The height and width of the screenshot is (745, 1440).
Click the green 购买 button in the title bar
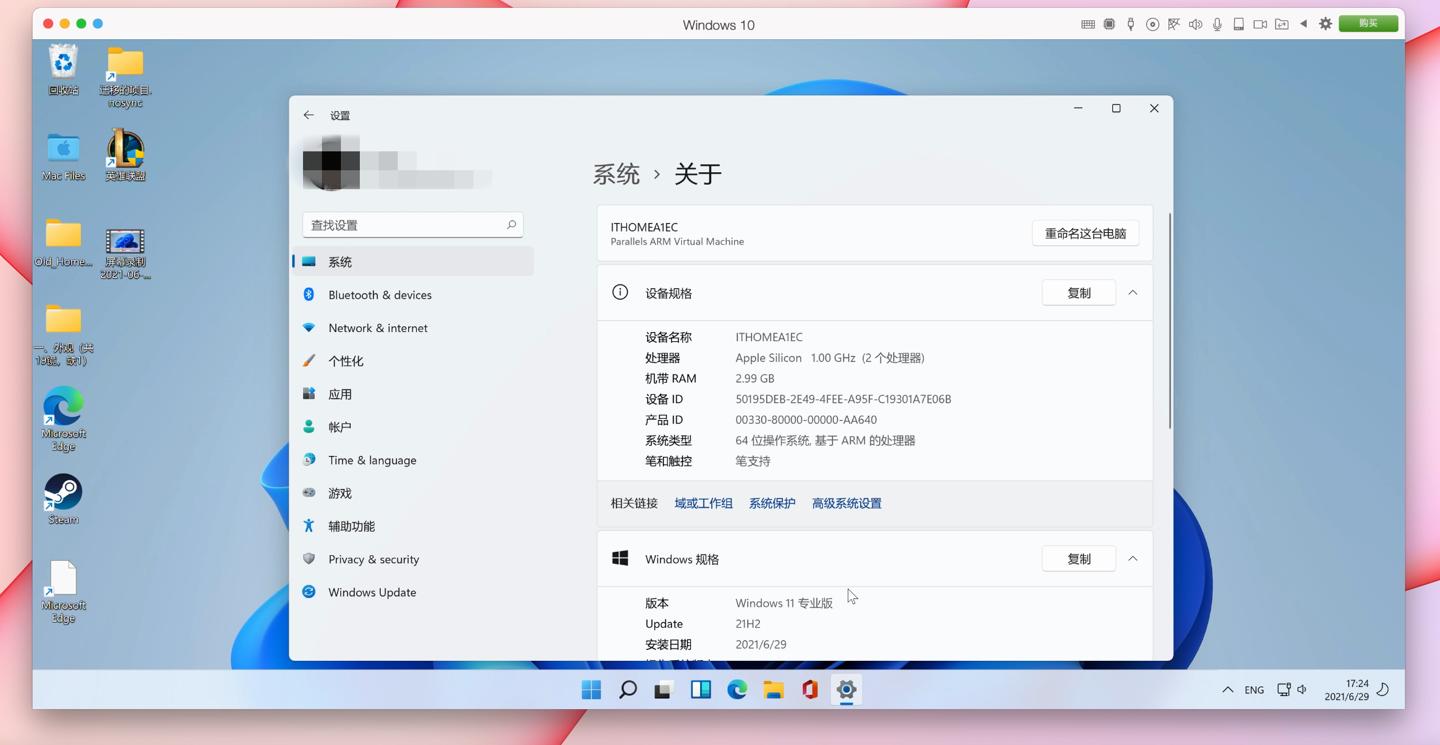(x=1368, y=22)
